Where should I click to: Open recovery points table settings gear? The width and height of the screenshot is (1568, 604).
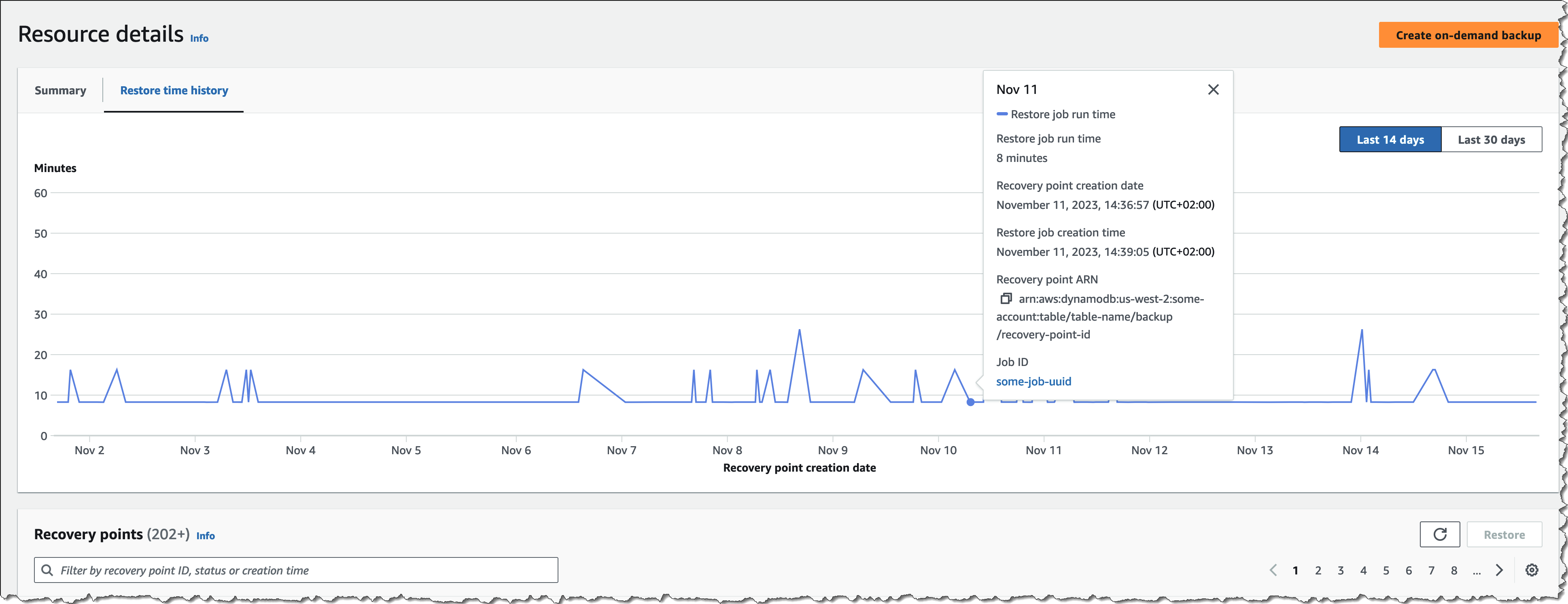[x=1532, y=570]
